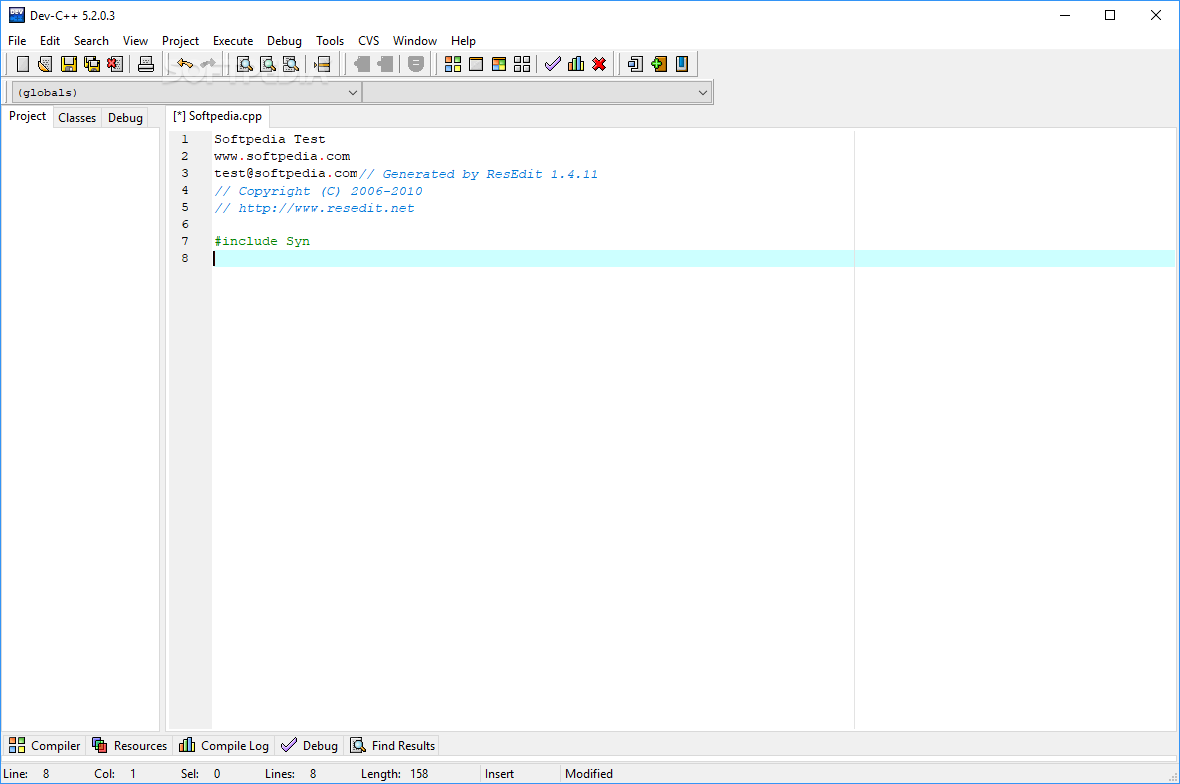The height and width of the screenshot is (784, 1180).
Task: Click the first magnifier Find icon
Action: point(245,64)
